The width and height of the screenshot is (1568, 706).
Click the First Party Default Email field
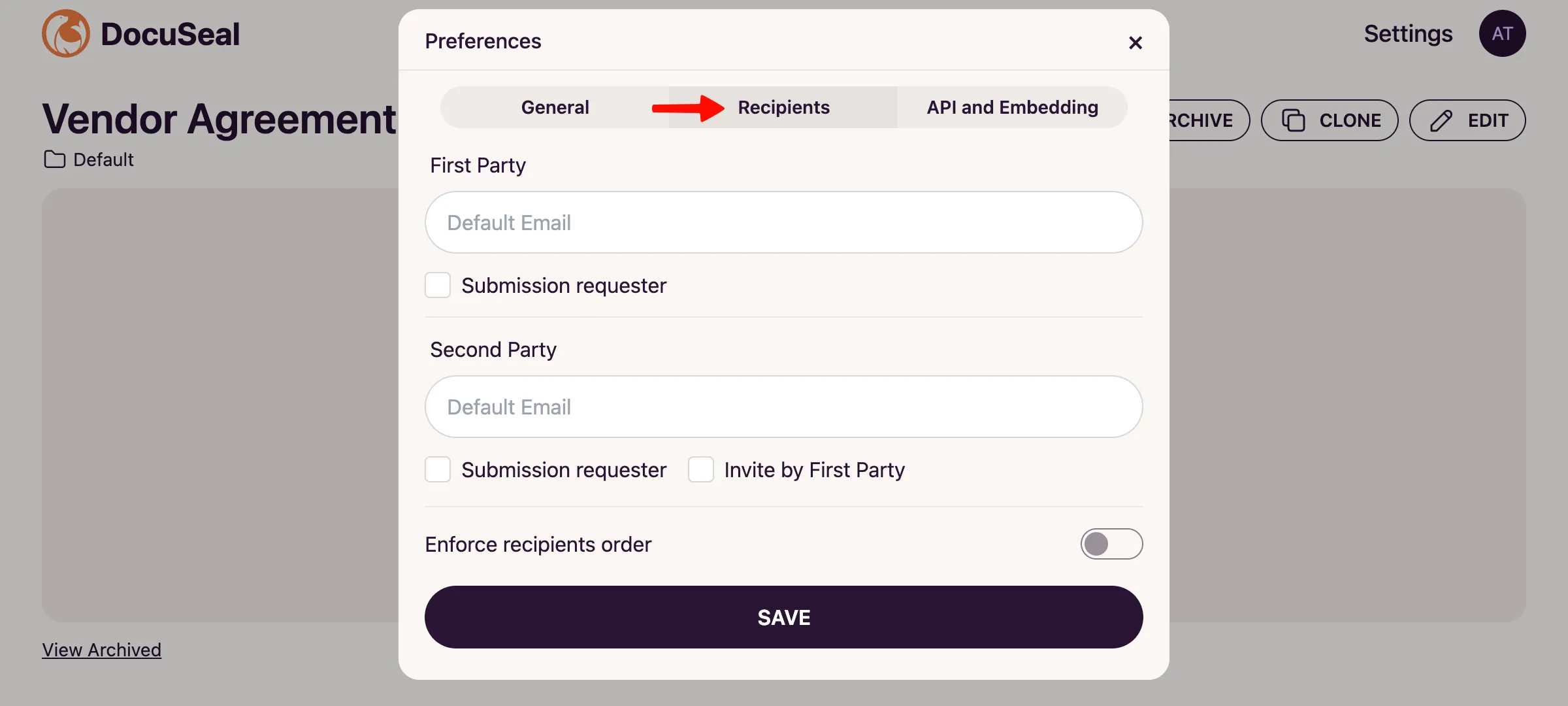(x=783, y=222)
